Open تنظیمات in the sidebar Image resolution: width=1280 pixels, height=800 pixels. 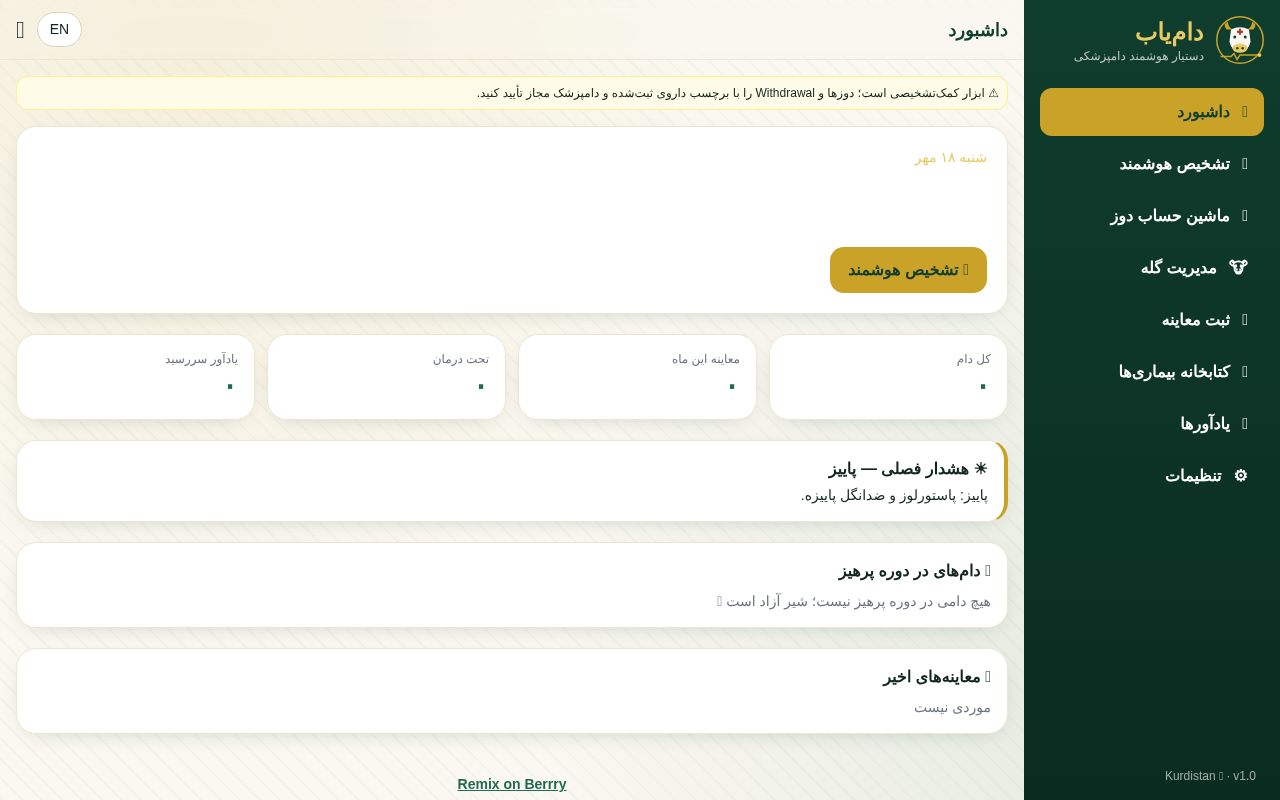point(1152,476)
